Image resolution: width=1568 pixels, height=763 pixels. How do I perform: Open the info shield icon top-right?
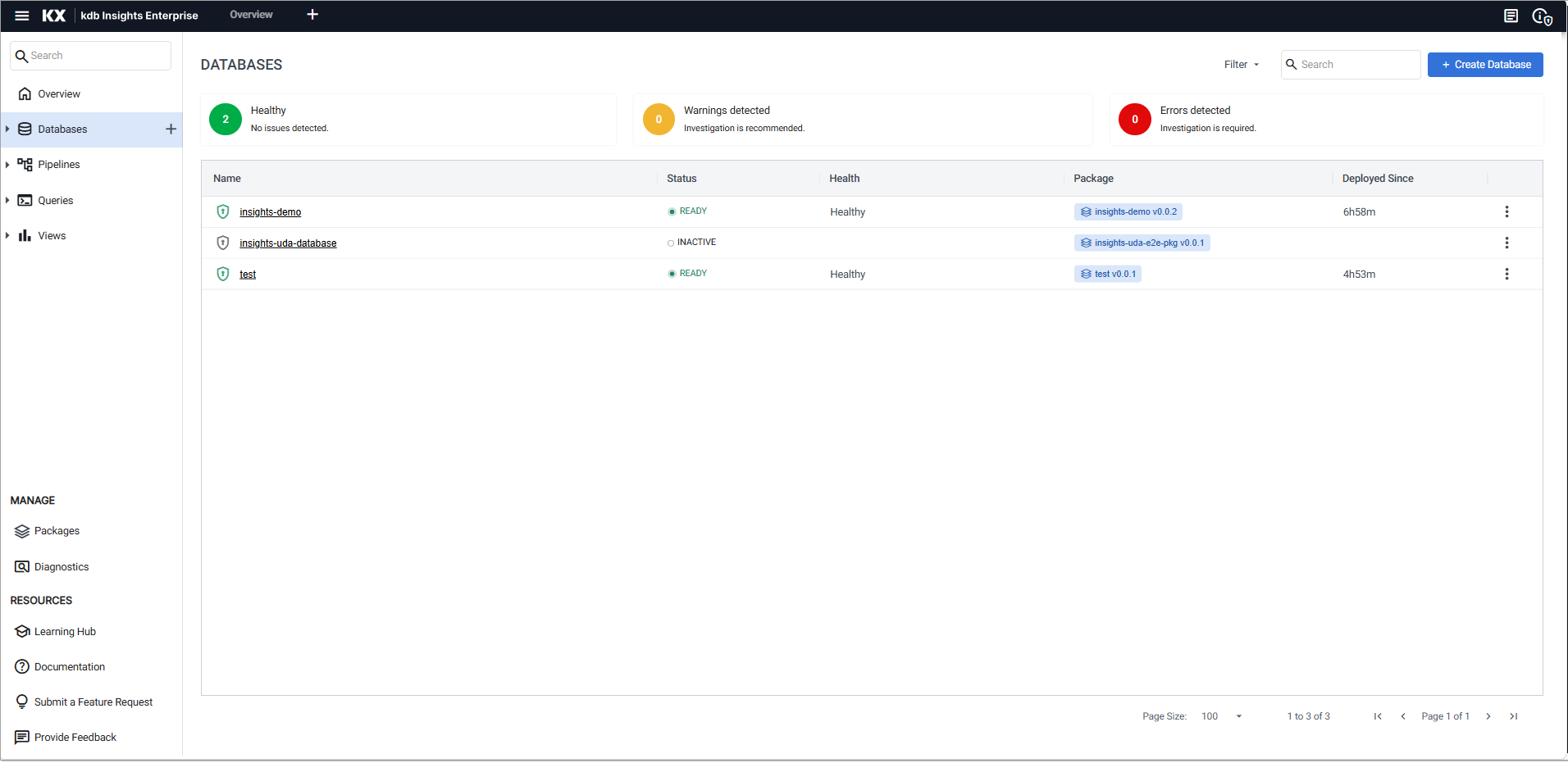(1542, 16)
